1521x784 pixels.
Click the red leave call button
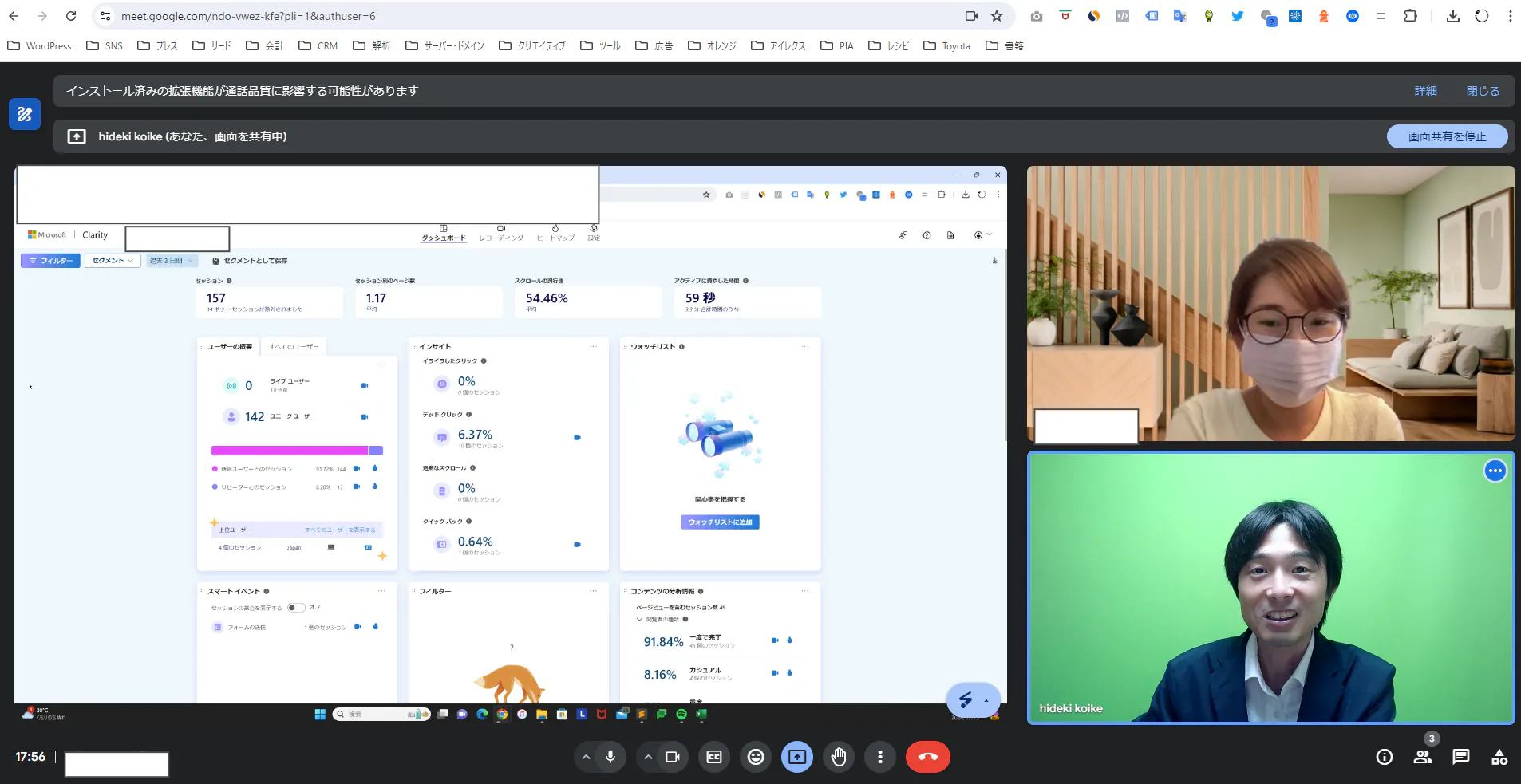[927, 757]
